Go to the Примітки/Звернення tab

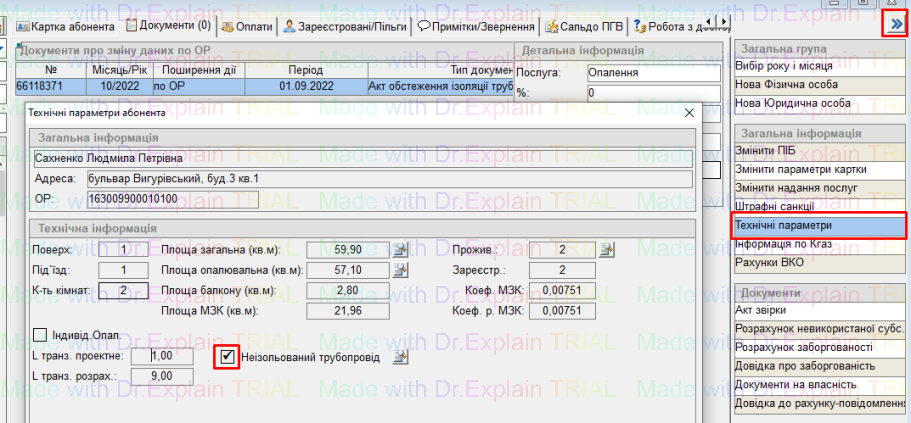coord(476,25)
